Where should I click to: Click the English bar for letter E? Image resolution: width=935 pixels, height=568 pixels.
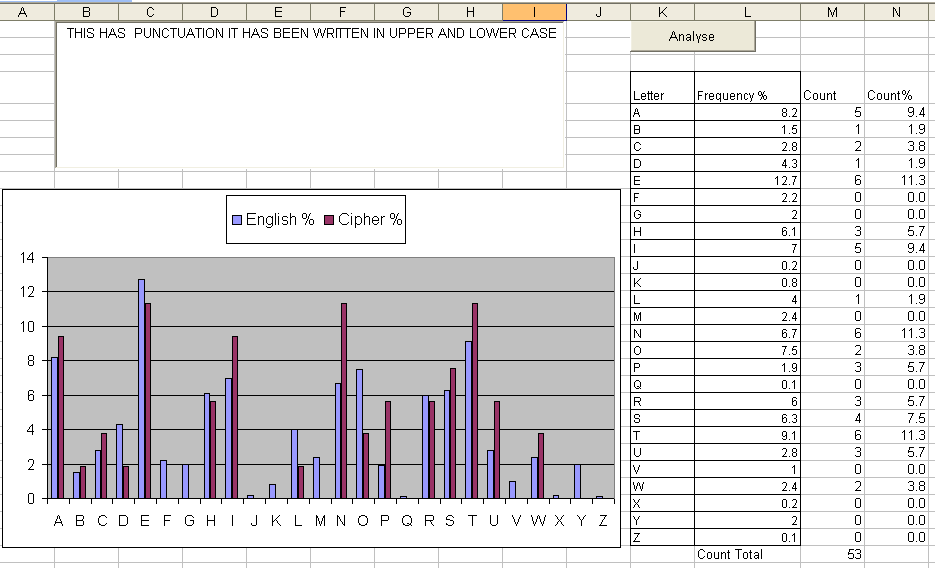coord(141,389)
